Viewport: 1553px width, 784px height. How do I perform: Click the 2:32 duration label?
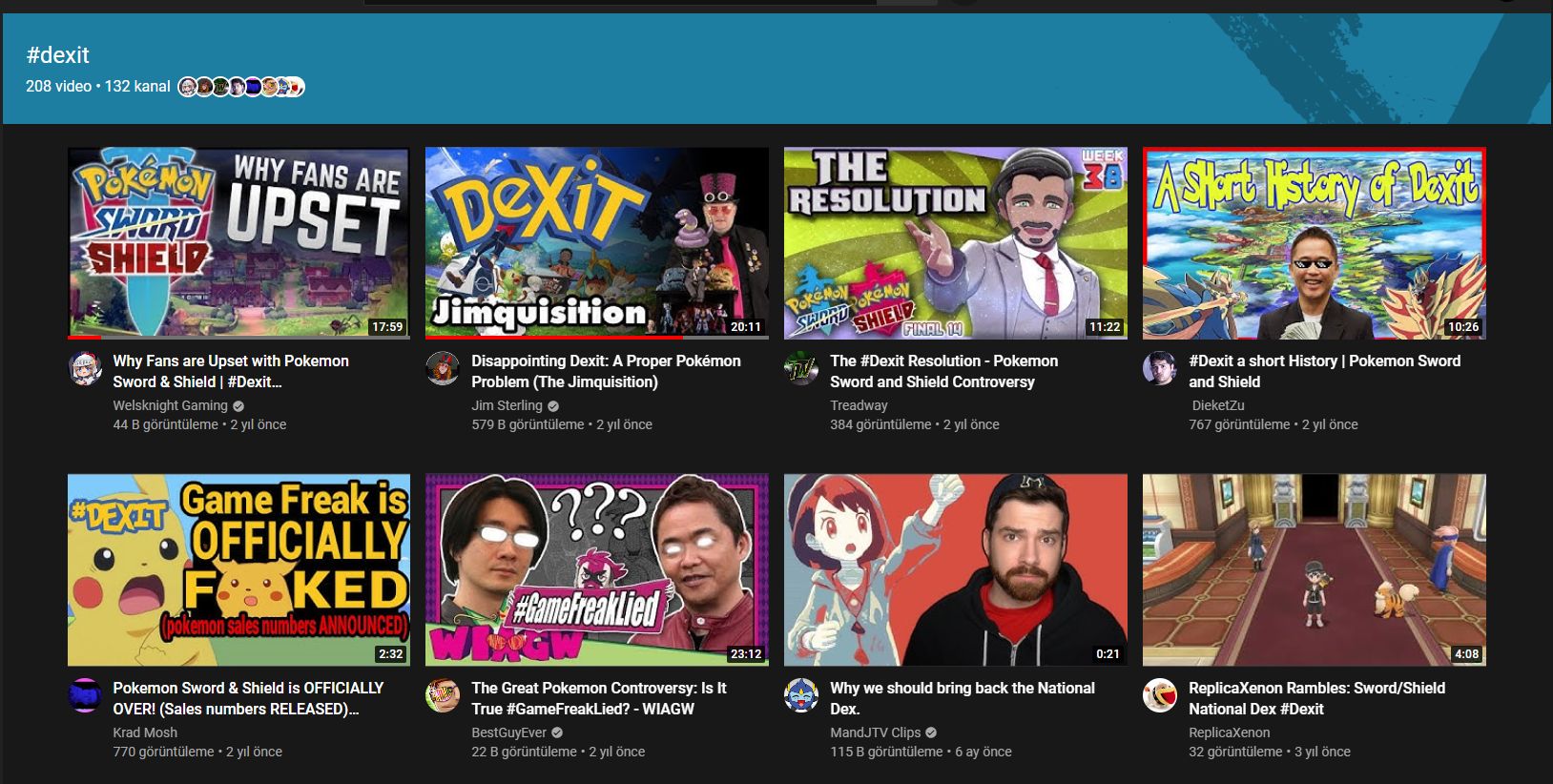[390, 654]
